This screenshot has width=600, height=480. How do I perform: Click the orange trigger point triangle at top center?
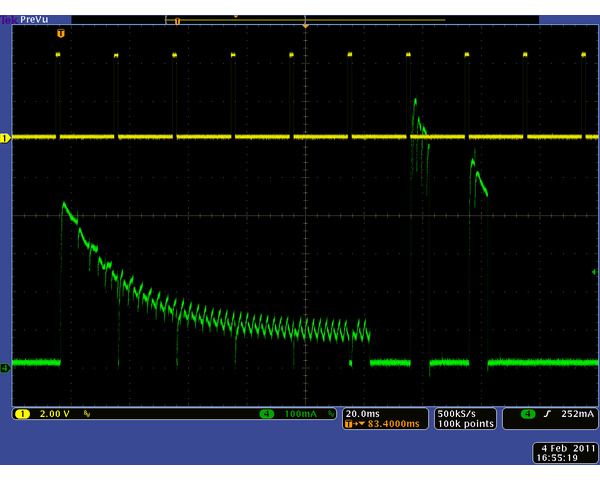pyautogui.click(x=305, y=26)
